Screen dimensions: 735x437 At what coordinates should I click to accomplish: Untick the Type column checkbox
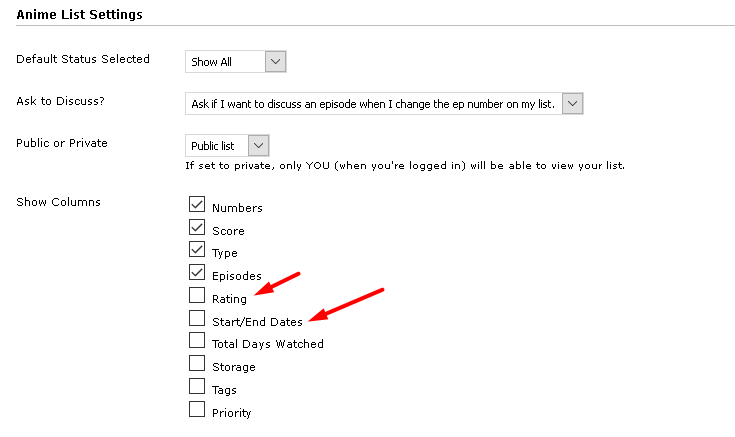point(197,249)
